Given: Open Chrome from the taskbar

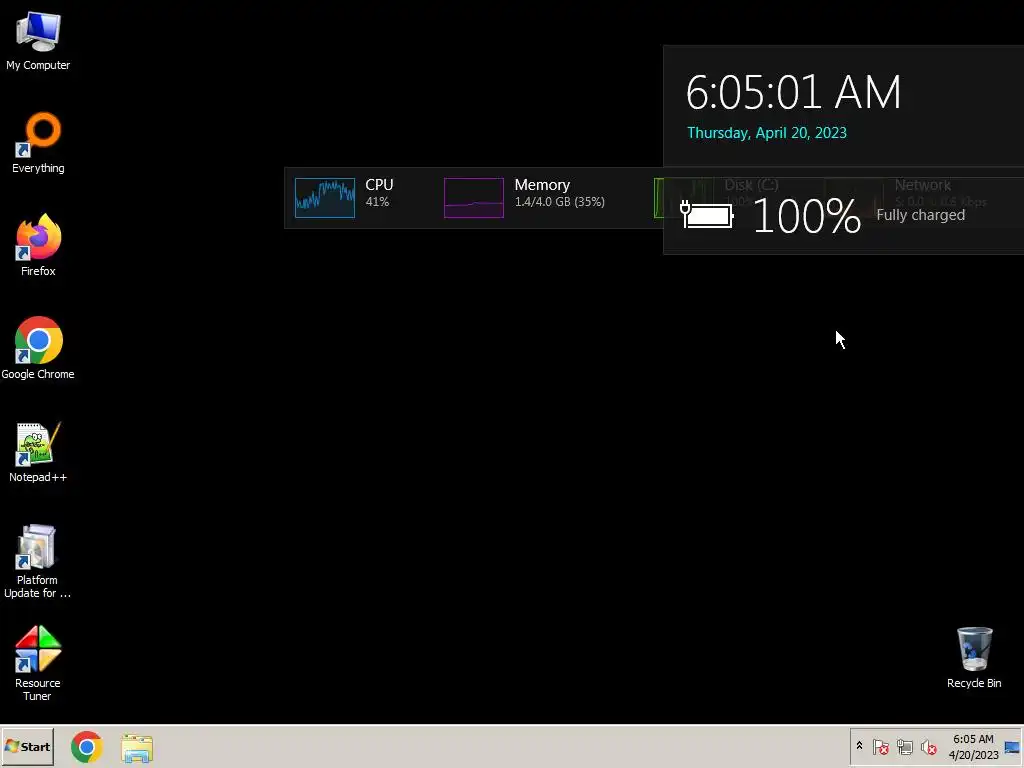Looking at the screenshot, I should click(x=87, y=747).
